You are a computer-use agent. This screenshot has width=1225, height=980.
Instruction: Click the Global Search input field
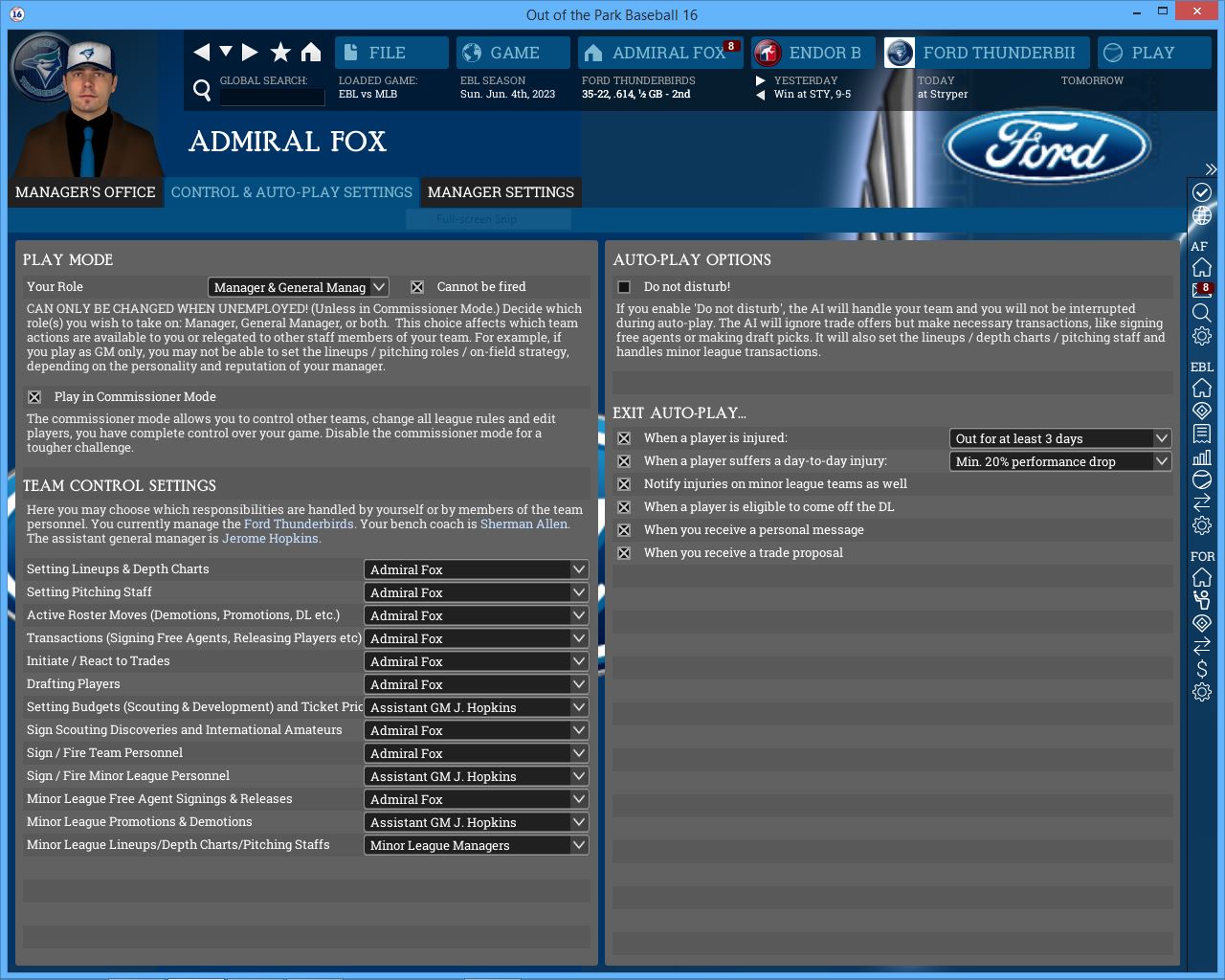272,97
